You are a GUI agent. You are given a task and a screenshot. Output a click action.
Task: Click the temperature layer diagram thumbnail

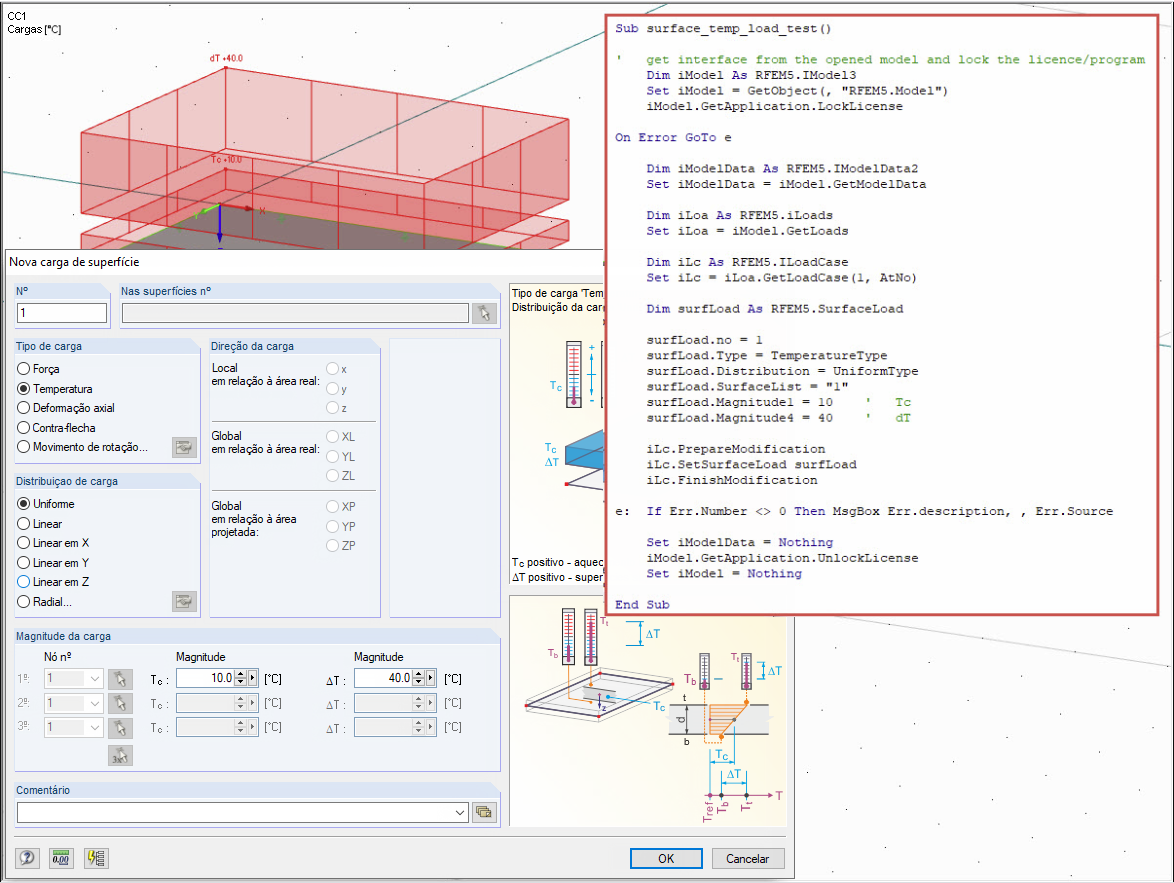coord(649,712)
